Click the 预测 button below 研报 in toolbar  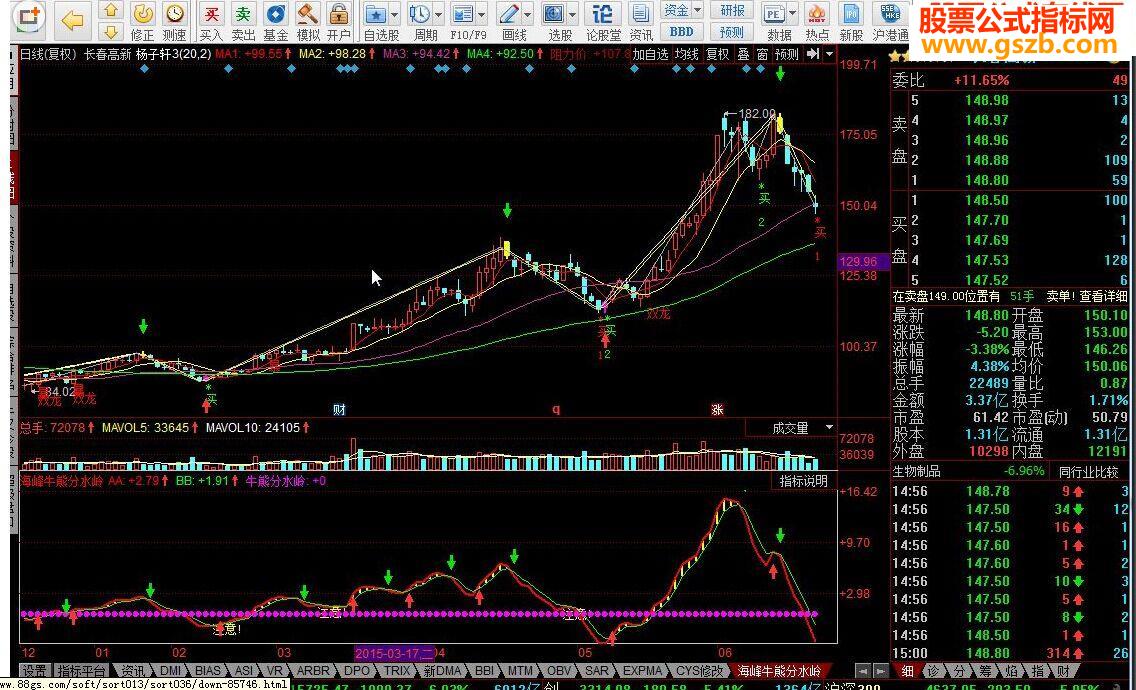coord(732,32)
